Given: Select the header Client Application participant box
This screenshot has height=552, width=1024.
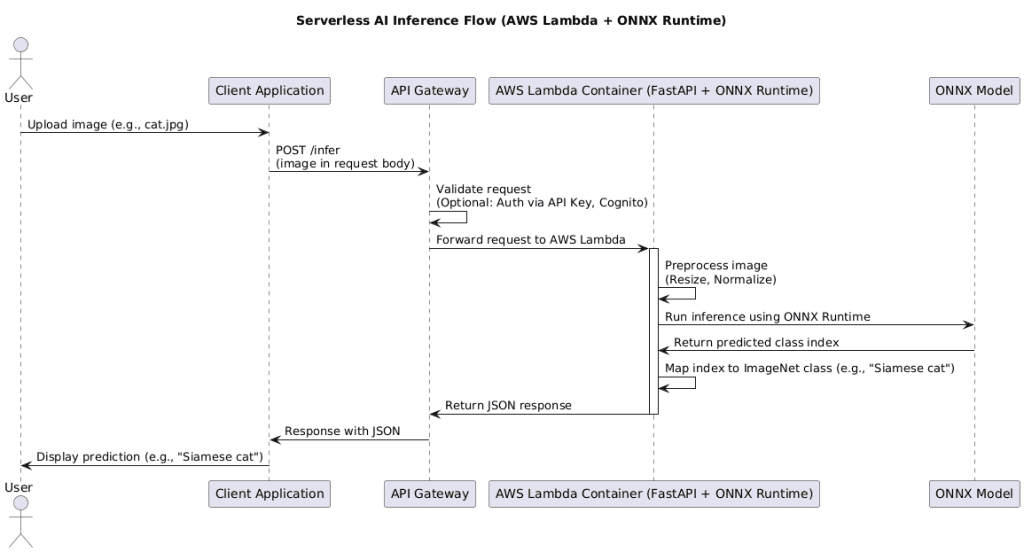Looking at the screenshot, I should tap(269, 91).
